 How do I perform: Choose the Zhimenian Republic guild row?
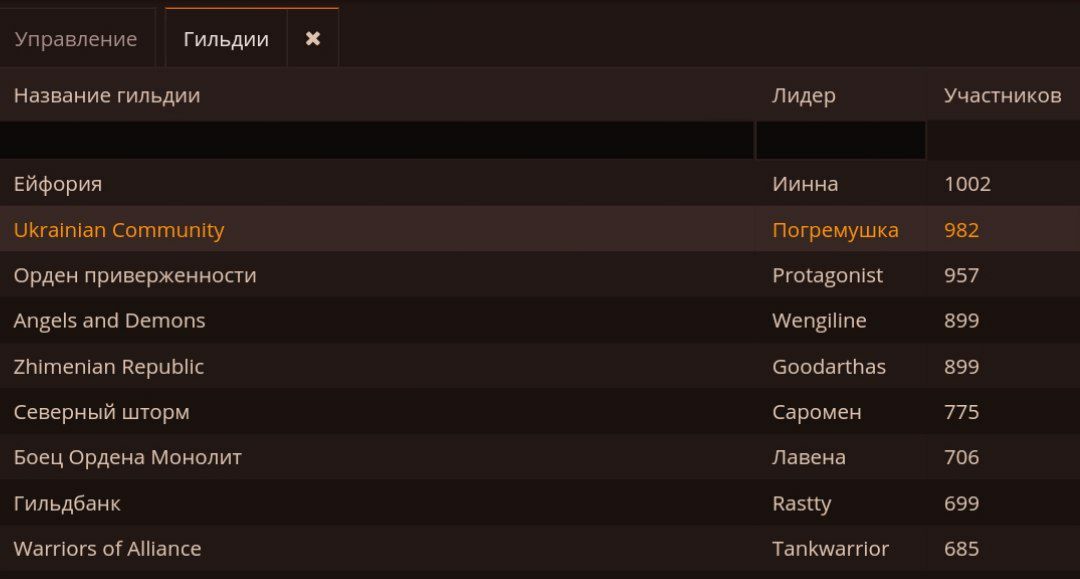pos(540,366)
